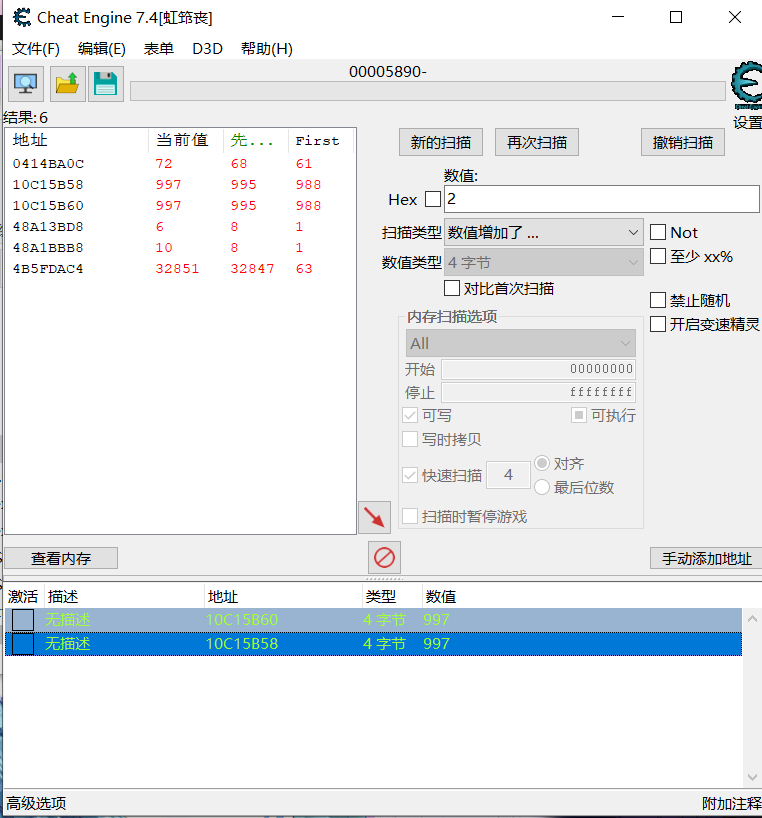Select the 最后位数 radio button
The height and width of the screenshot is (818, 762).
coord(542,487)
